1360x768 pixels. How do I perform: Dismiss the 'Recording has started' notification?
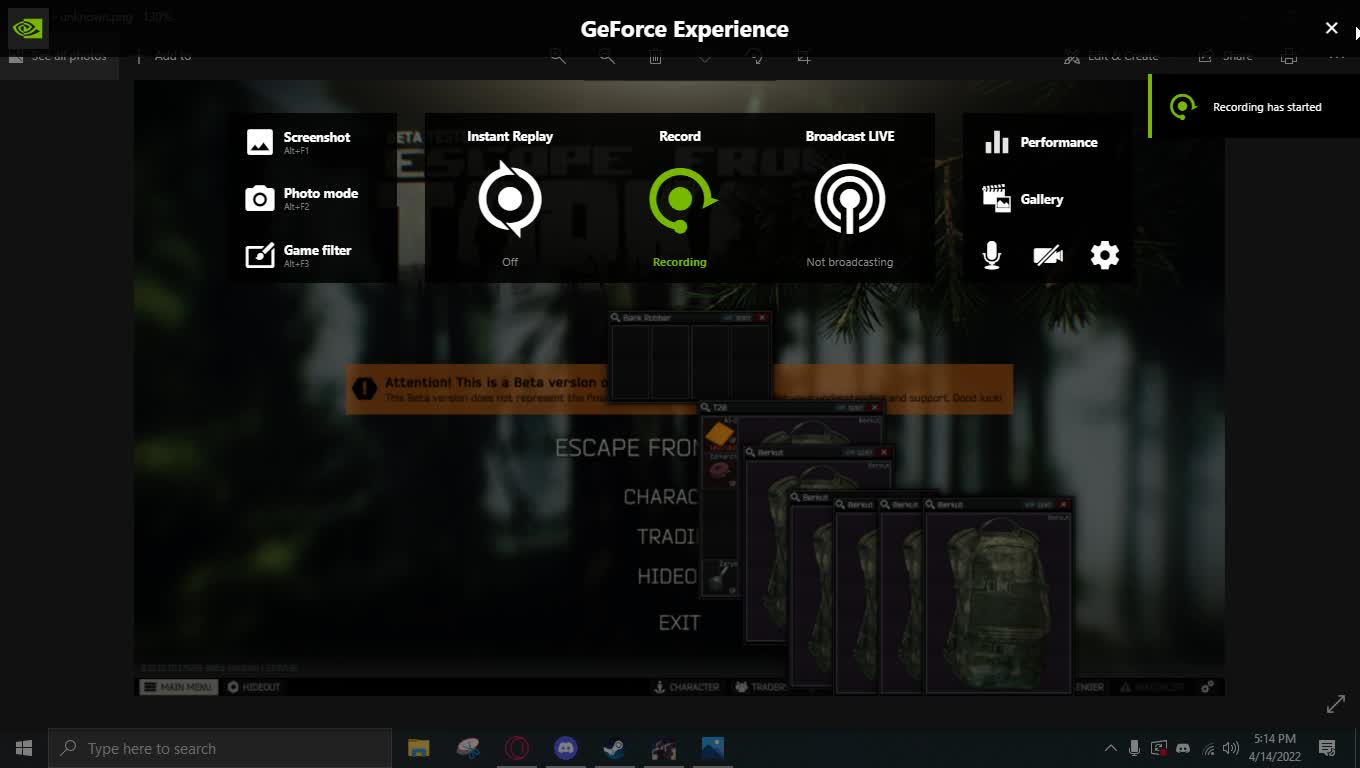(1253, 107)
